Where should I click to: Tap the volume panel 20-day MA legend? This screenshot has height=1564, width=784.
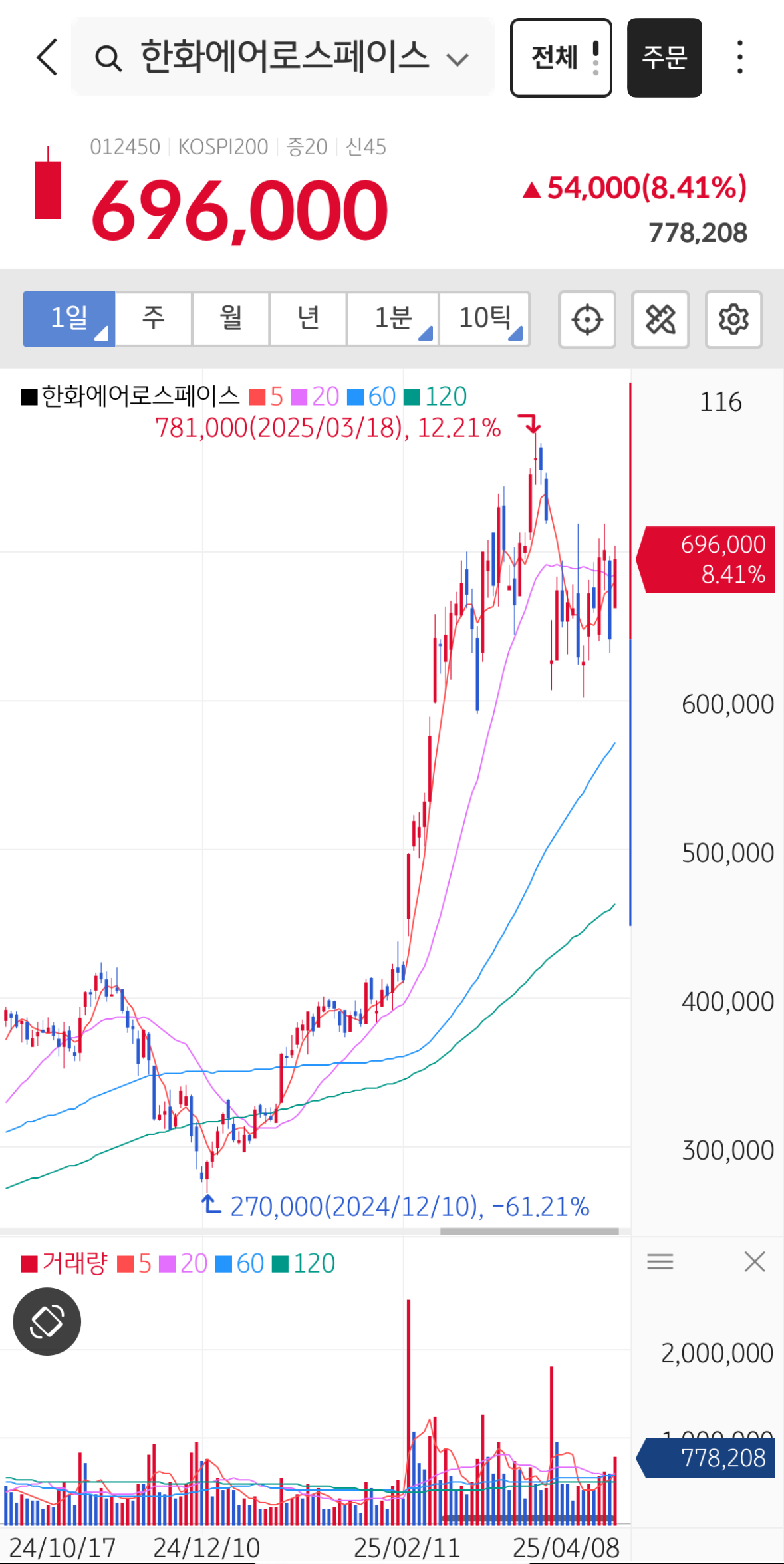(x=184, y=1263)
